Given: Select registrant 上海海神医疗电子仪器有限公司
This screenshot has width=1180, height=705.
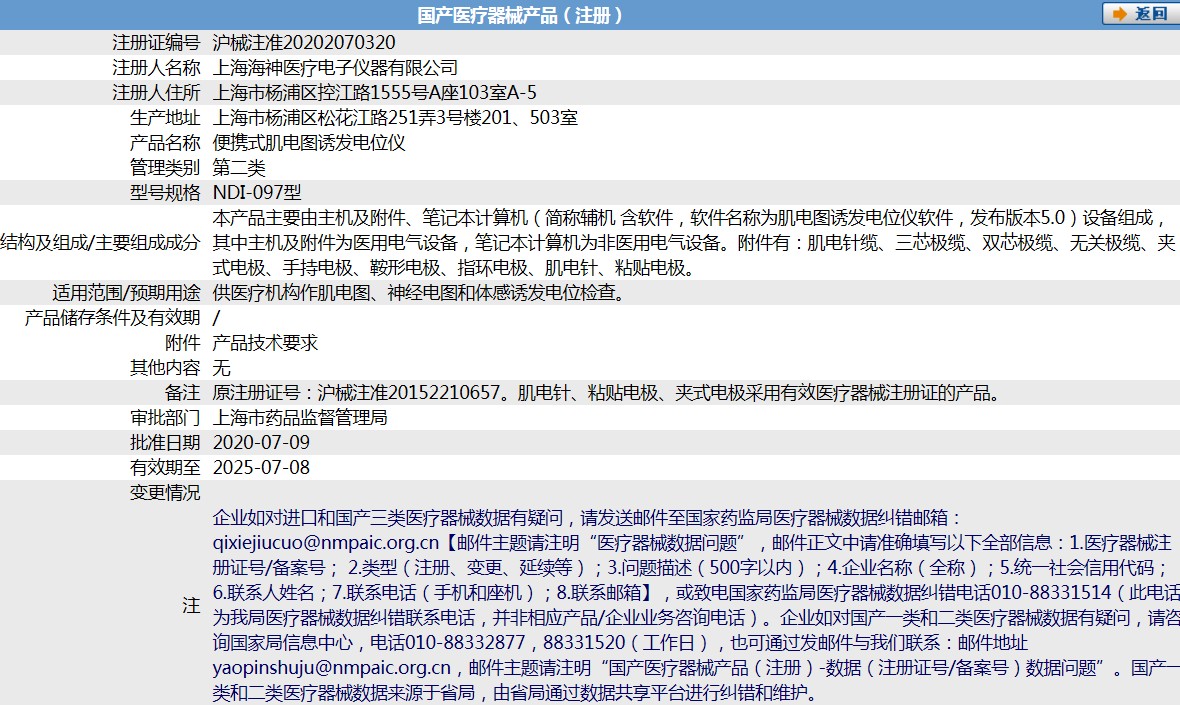Looking at the screenshot, I should pyautogui.click(x=336, y=68).
